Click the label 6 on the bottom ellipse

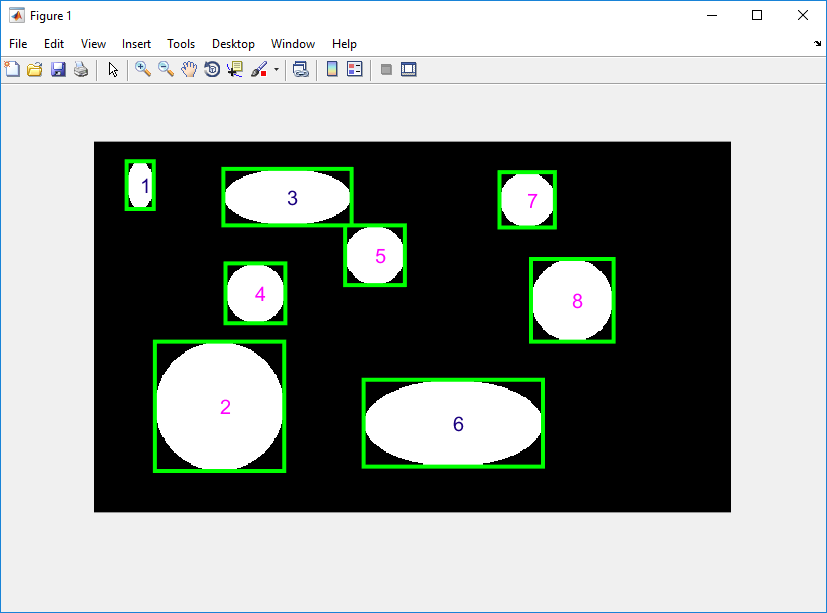click(x=458, y=424)
